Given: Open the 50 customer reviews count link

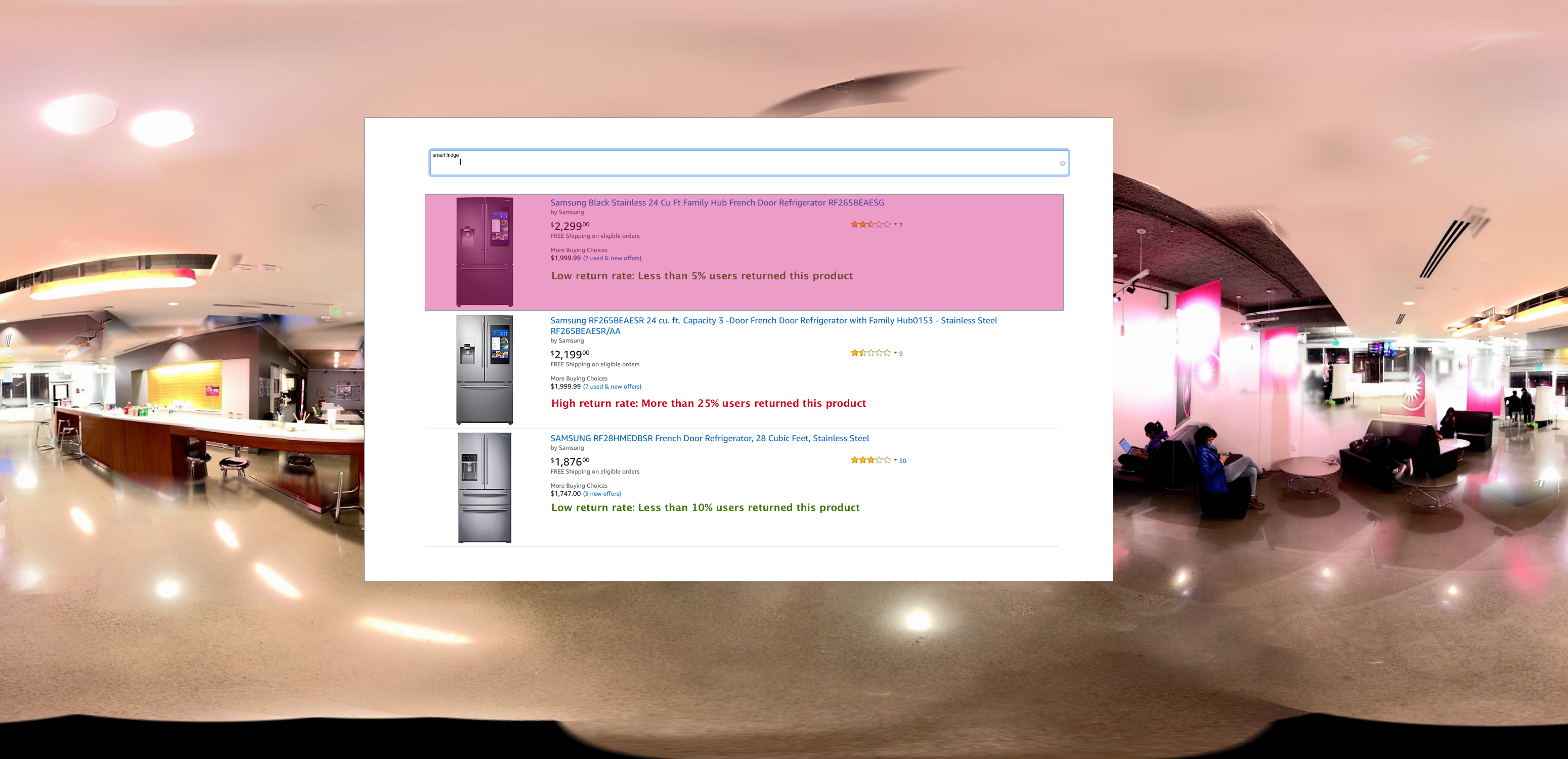Looking at the screenshot, I should (x=902, y=461).
